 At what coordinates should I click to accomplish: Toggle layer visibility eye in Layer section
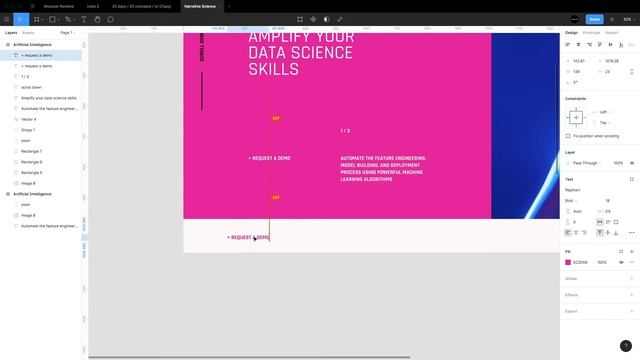[632, 163]
